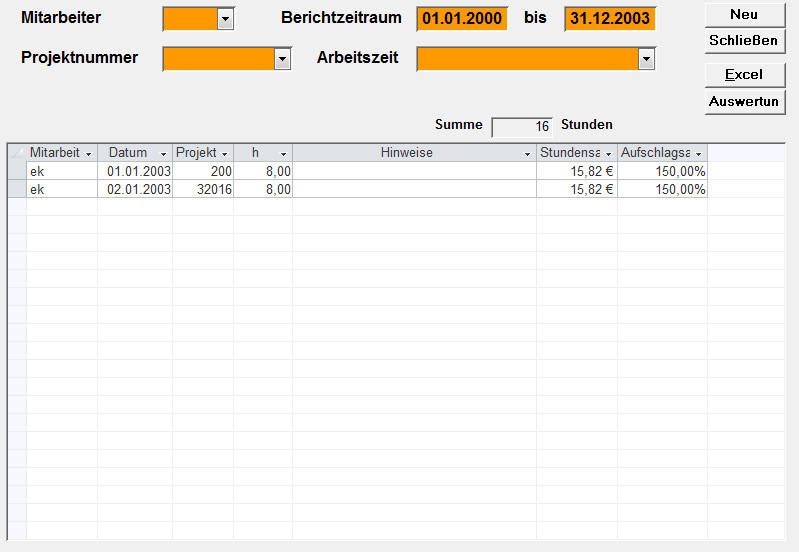The width and height of the screenshot is (799, 552).
Task: Click the project cell 32016
Action: coord(203,189)
